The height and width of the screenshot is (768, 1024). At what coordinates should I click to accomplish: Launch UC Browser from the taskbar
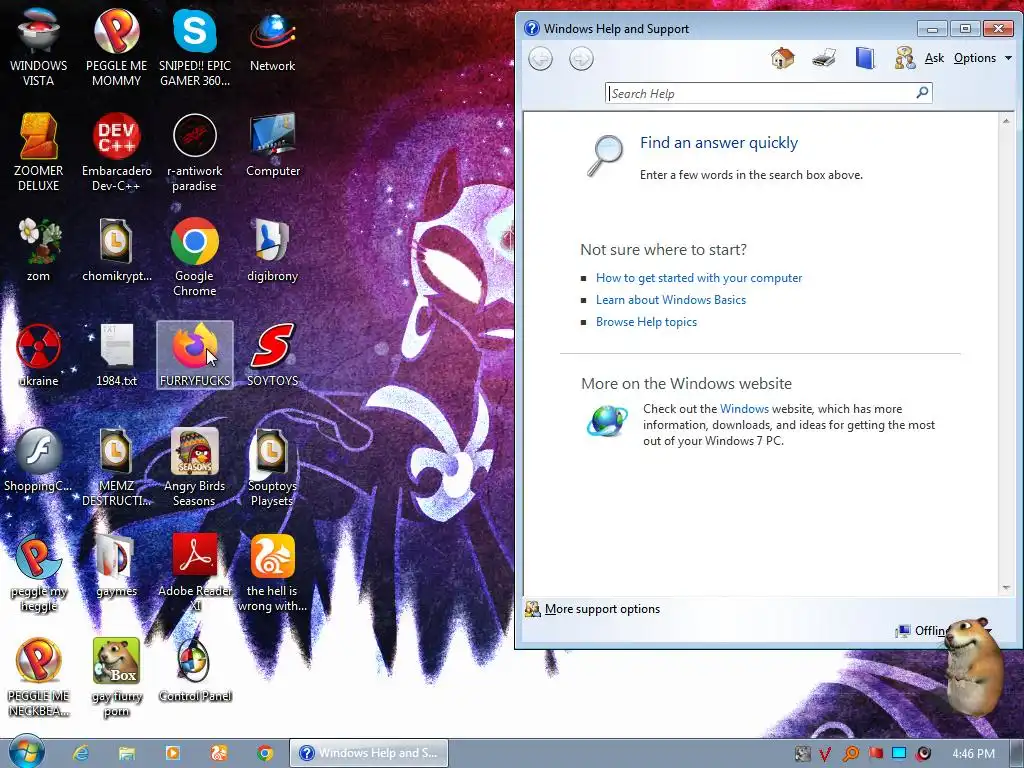point(219,753)
